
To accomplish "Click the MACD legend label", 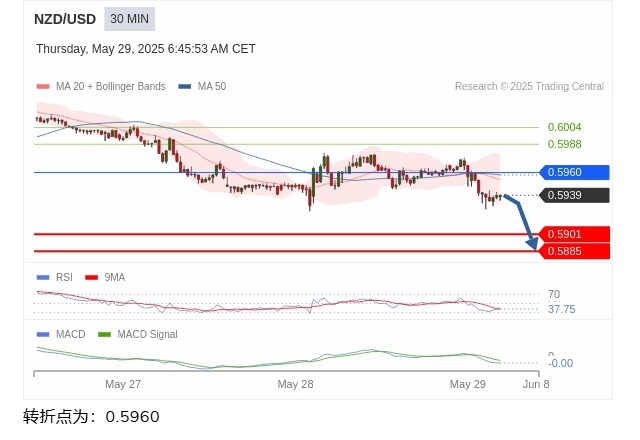I will coord(71,335).
